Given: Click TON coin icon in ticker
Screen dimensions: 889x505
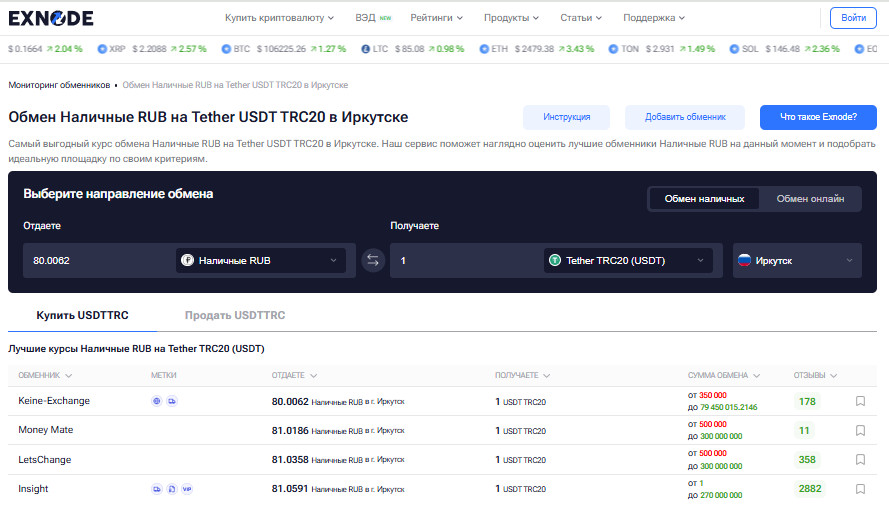Looking at the screenshot, I should [613, 49].
